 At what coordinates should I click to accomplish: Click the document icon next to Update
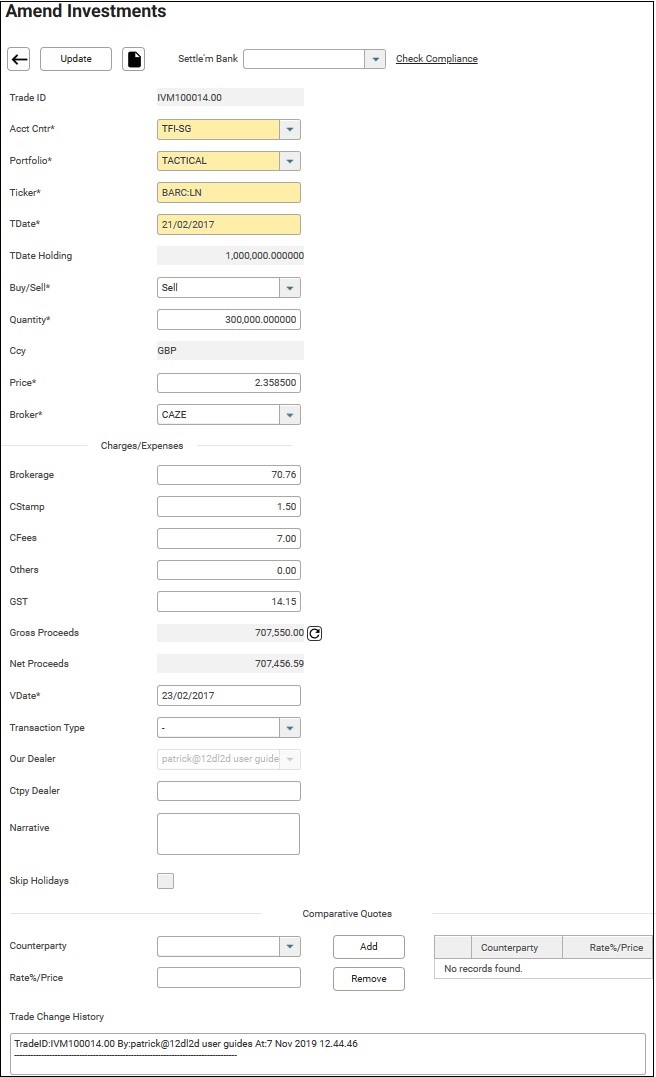click(133, 59)
